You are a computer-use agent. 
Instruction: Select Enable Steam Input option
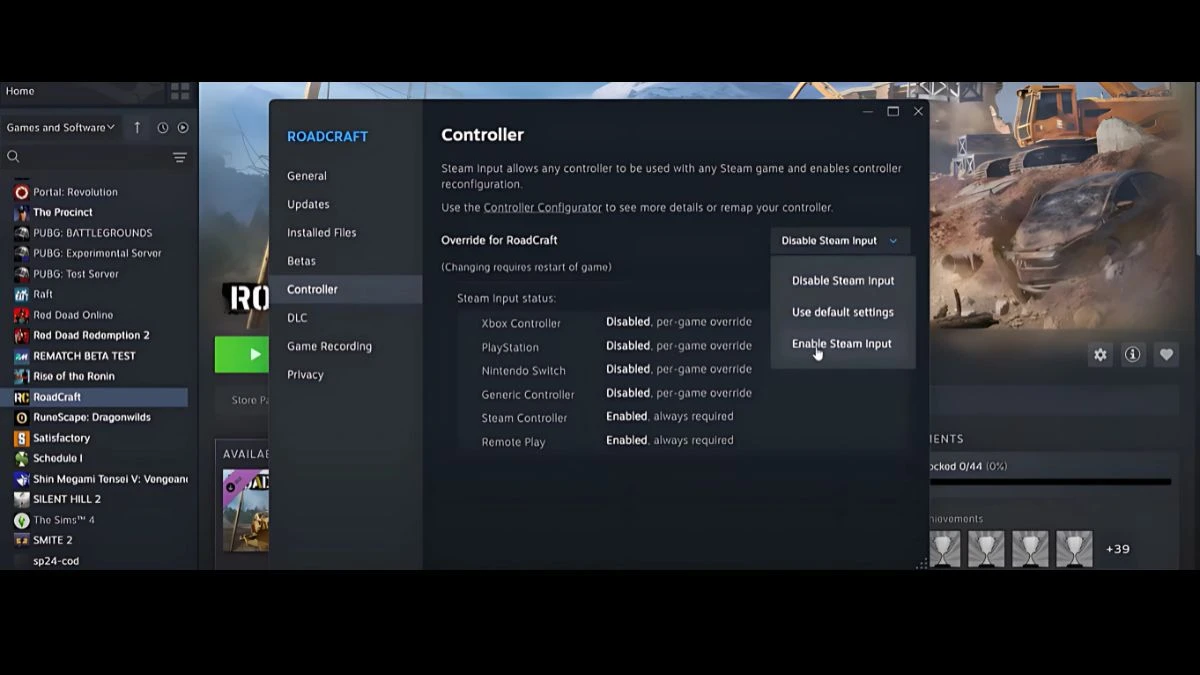point(843,344)
